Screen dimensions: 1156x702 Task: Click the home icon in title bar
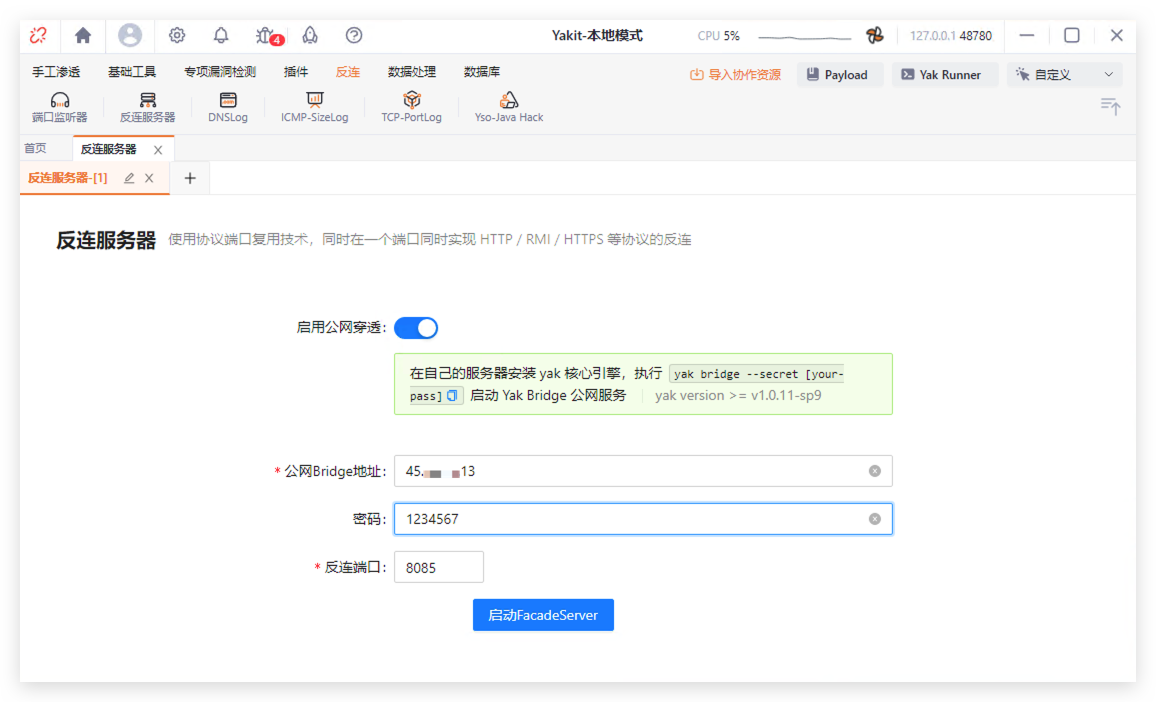(83, 35)
